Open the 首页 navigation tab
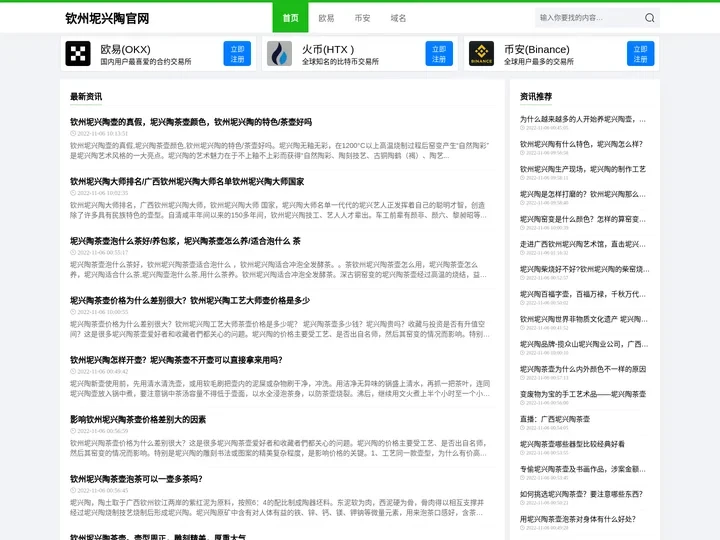720x540 pixels. [x=290, y=18]
